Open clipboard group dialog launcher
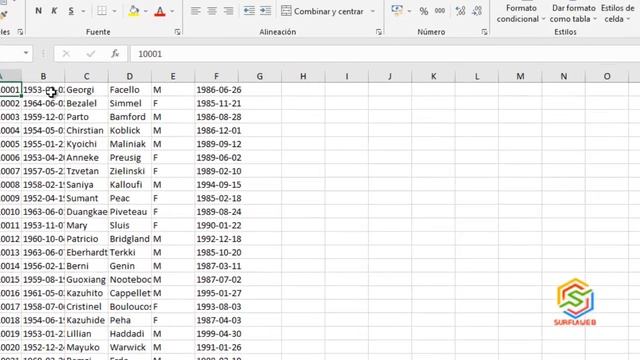Screen dimensions: 640x360 click(x=20, y=32)
